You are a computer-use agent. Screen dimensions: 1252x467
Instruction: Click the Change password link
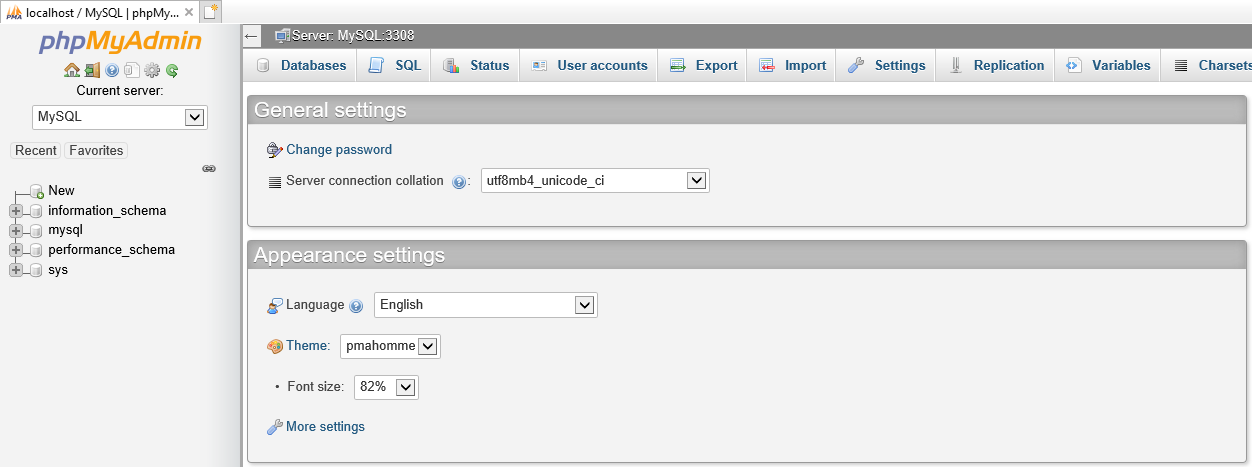[339, 150]
